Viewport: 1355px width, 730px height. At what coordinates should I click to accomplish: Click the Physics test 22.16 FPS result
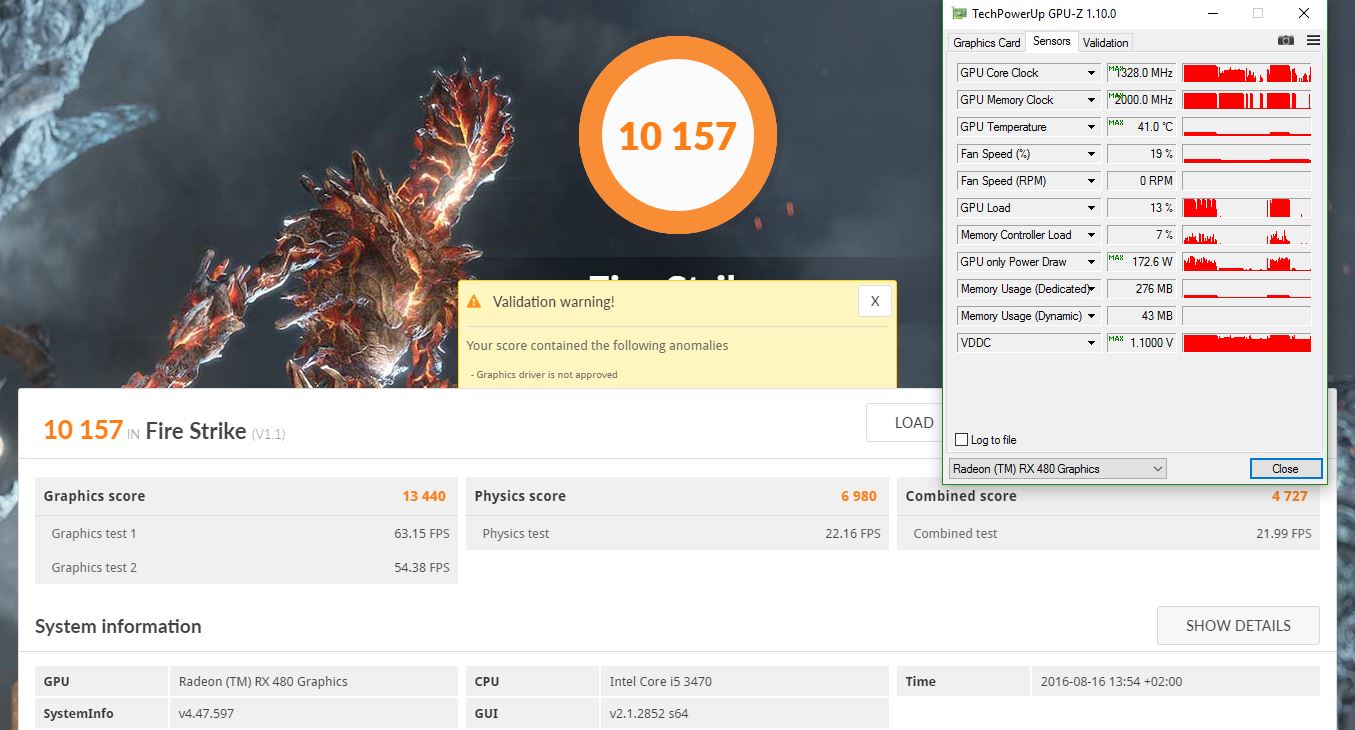[x=853, y=534]
